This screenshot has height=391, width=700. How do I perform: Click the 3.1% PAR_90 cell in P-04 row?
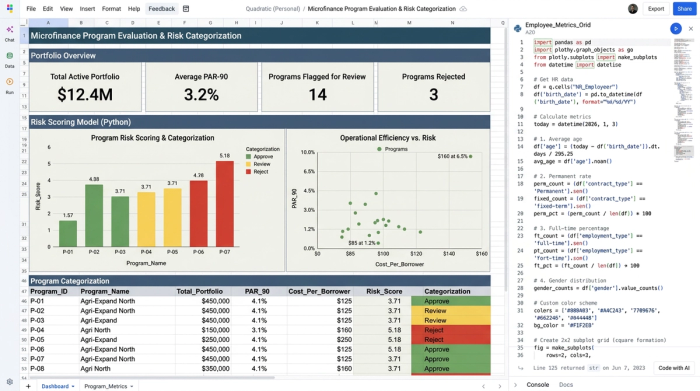[259, 330]
